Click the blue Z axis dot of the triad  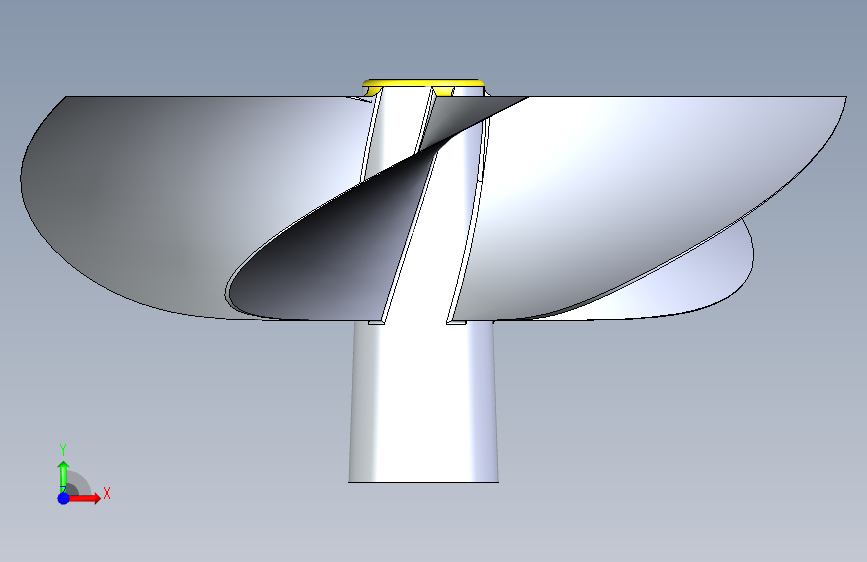pyautogui.click(x=64, y=498)
